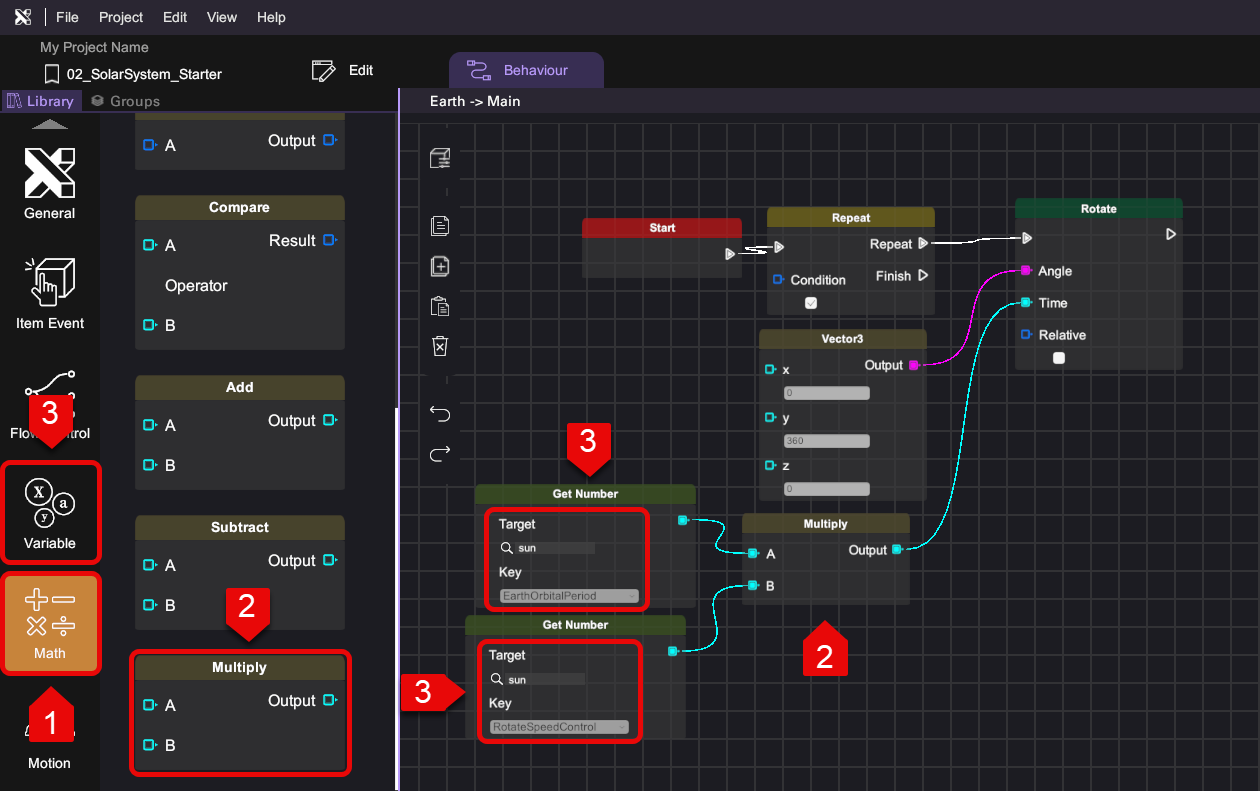
Task: Click the Undo arrow icon
Action: [x=440, y=414]
